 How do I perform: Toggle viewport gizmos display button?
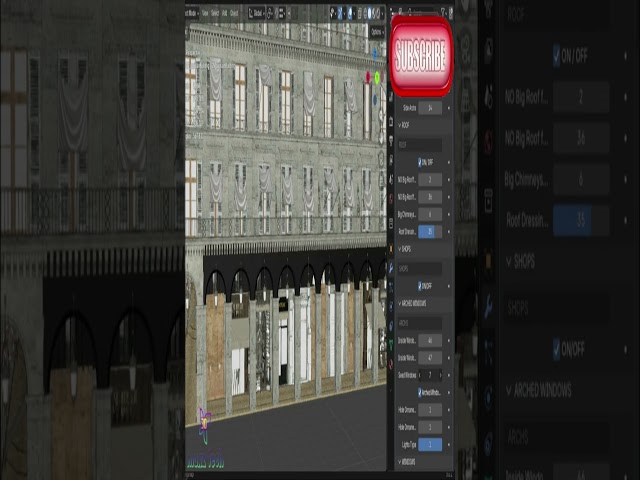point(340,13)
